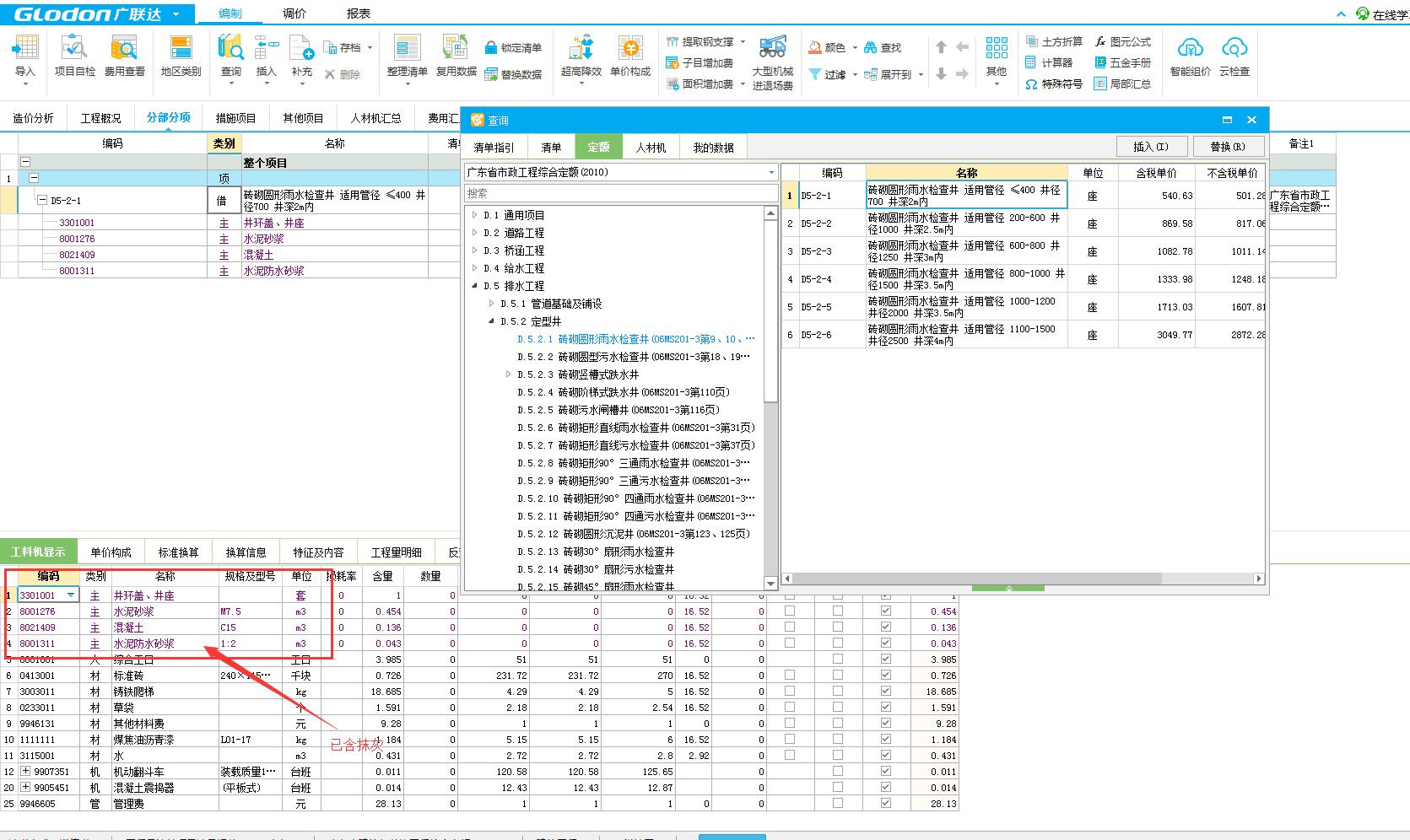Click the query dialog horizontal scrollbar
This screenshot has height=840, width=1410.
(x=977, y=579)
